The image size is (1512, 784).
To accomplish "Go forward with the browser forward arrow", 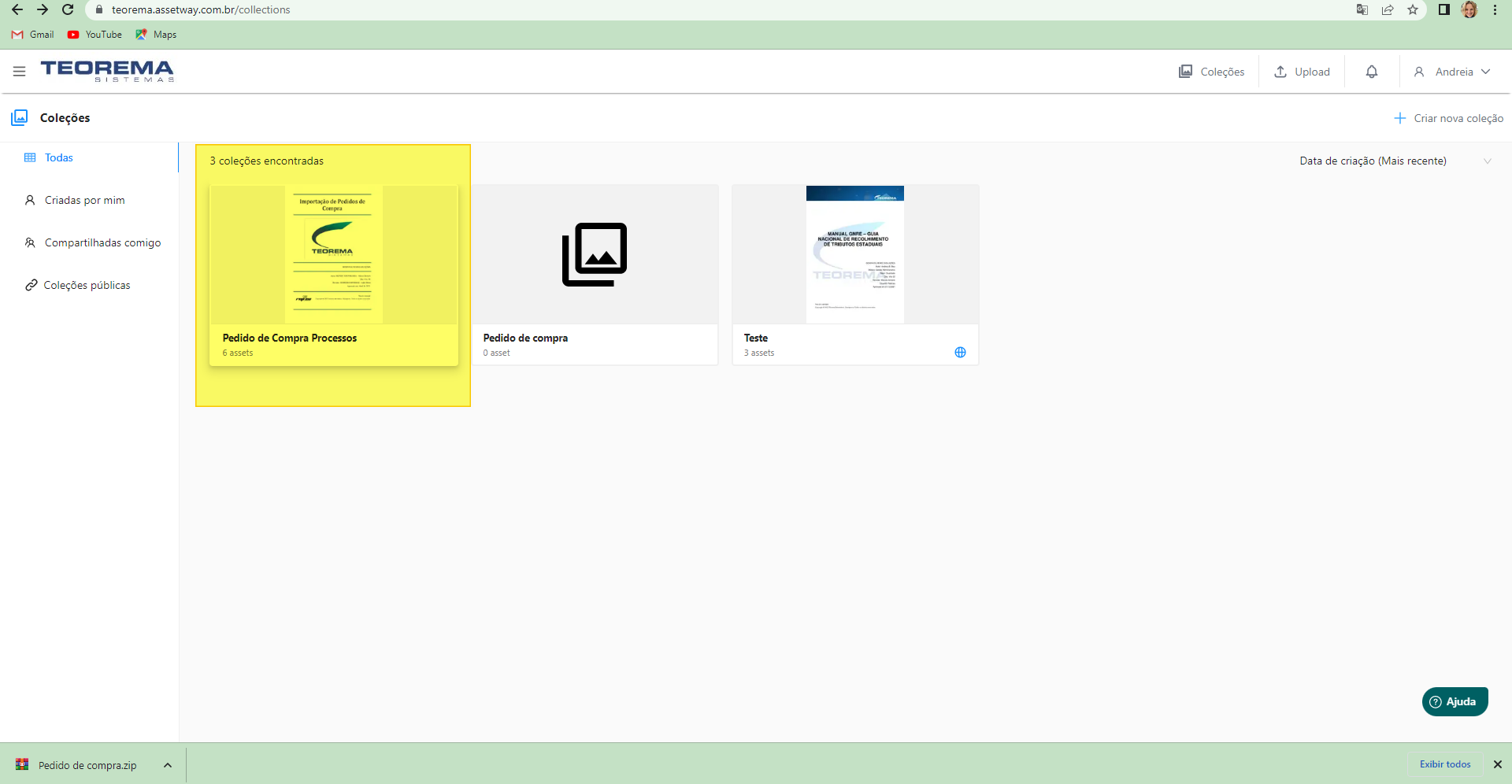I will pos(43,9).
